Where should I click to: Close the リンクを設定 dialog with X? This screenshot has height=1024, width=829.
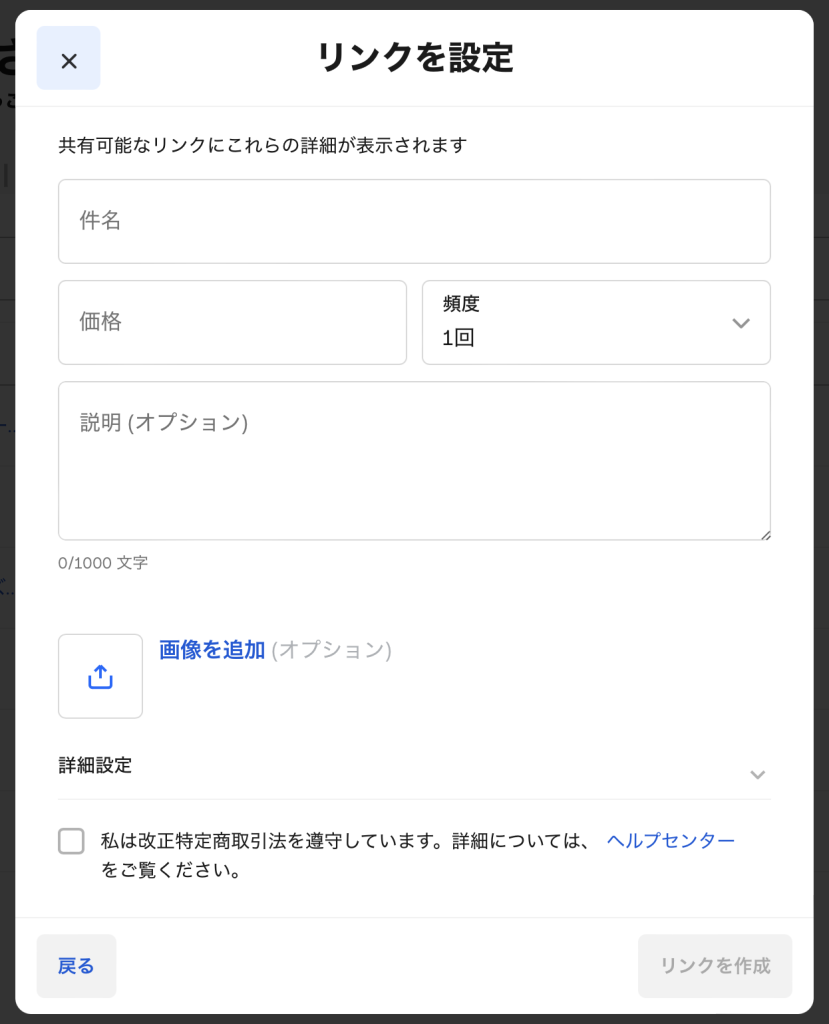pos(69,59)
